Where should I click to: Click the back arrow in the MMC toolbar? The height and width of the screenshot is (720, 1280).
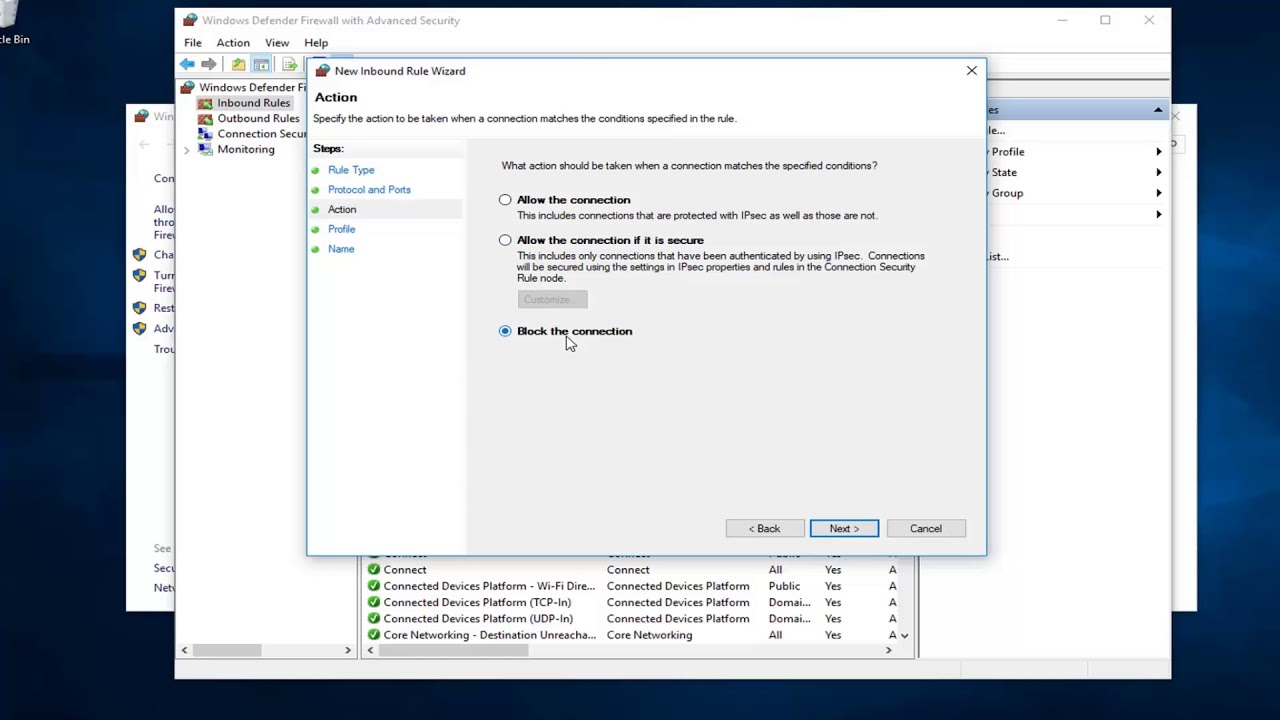187,64
